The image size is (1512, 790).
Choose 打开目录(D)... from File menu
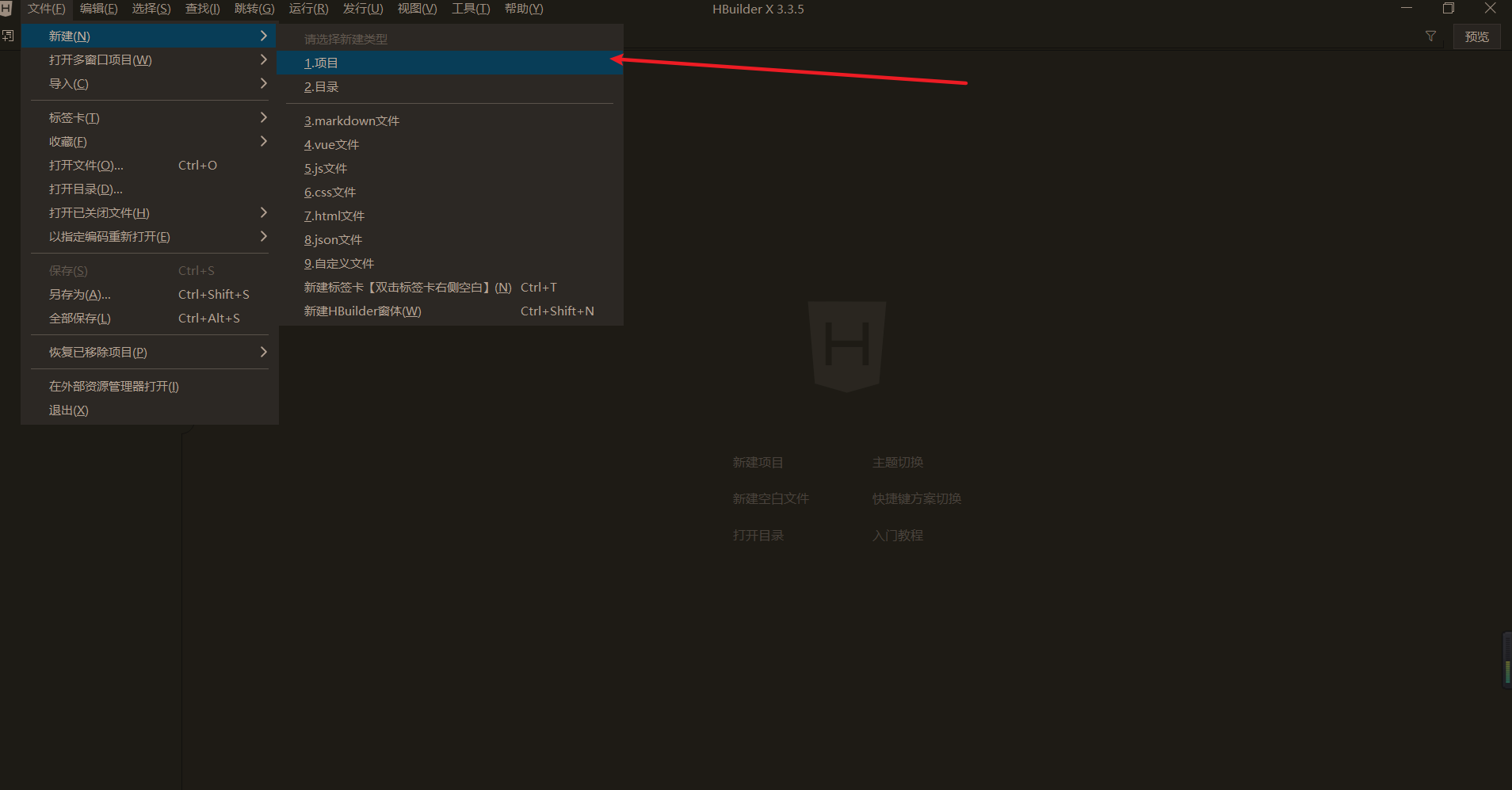150,189
